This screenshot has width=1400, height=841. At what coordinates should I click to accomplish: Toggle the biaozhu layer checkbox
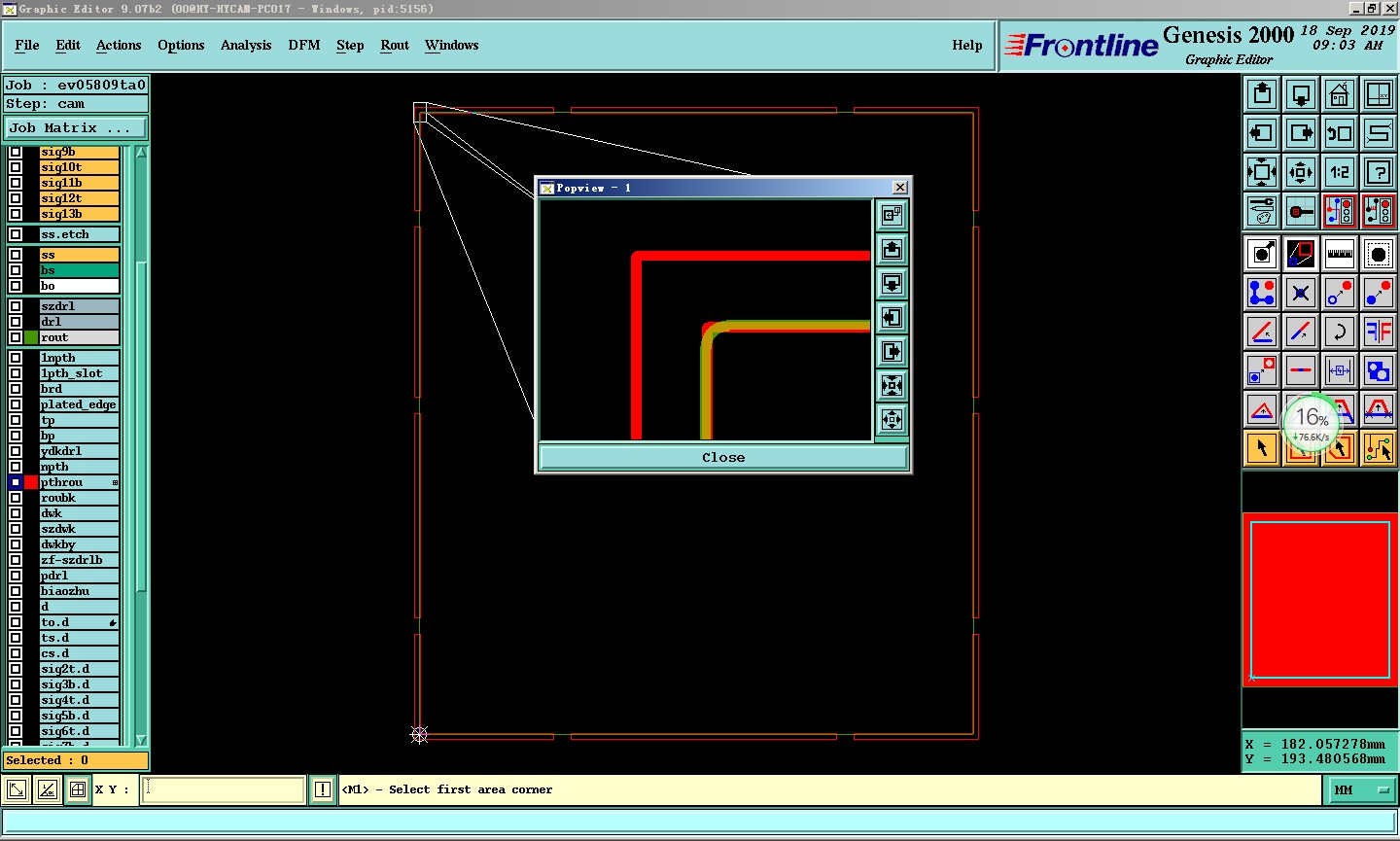point(16,591)
